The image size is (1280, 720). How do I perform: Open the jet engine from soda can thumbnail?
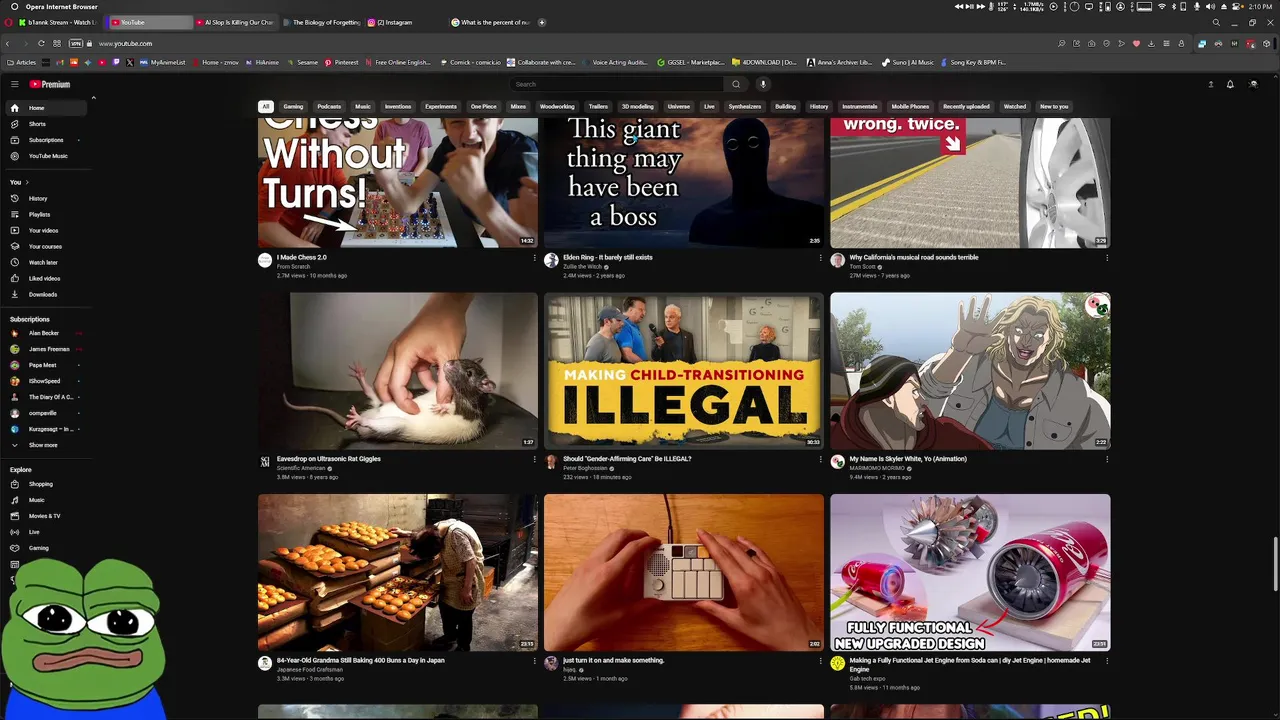coord(970,572)
